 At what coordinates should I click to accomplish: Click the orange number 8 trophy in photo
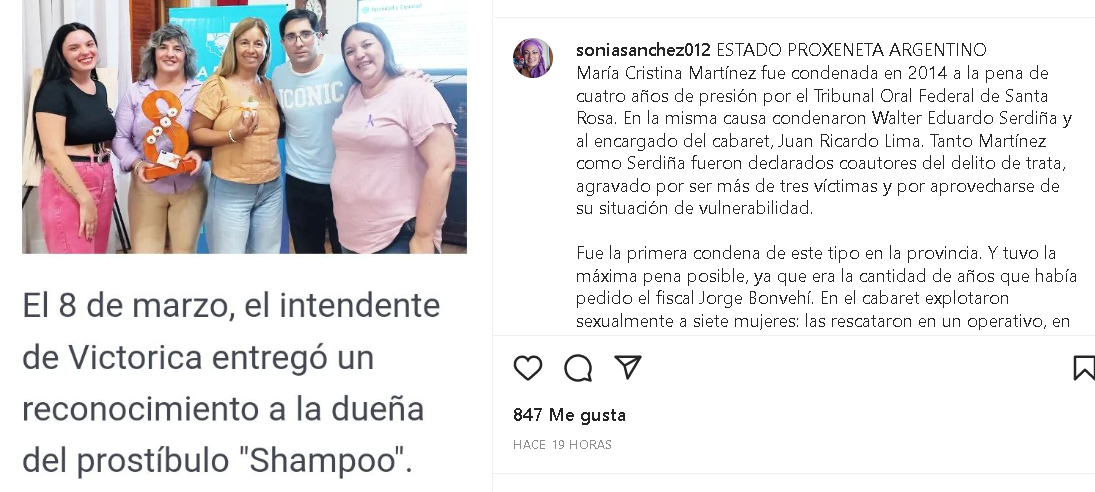pyautogui.click(x=166, y=135)
